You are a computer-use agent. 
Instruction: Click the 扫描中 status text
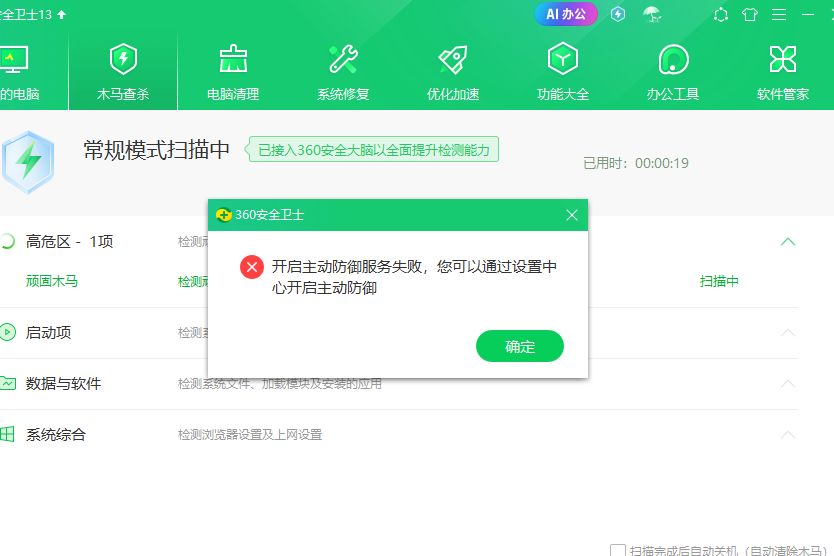719,281
